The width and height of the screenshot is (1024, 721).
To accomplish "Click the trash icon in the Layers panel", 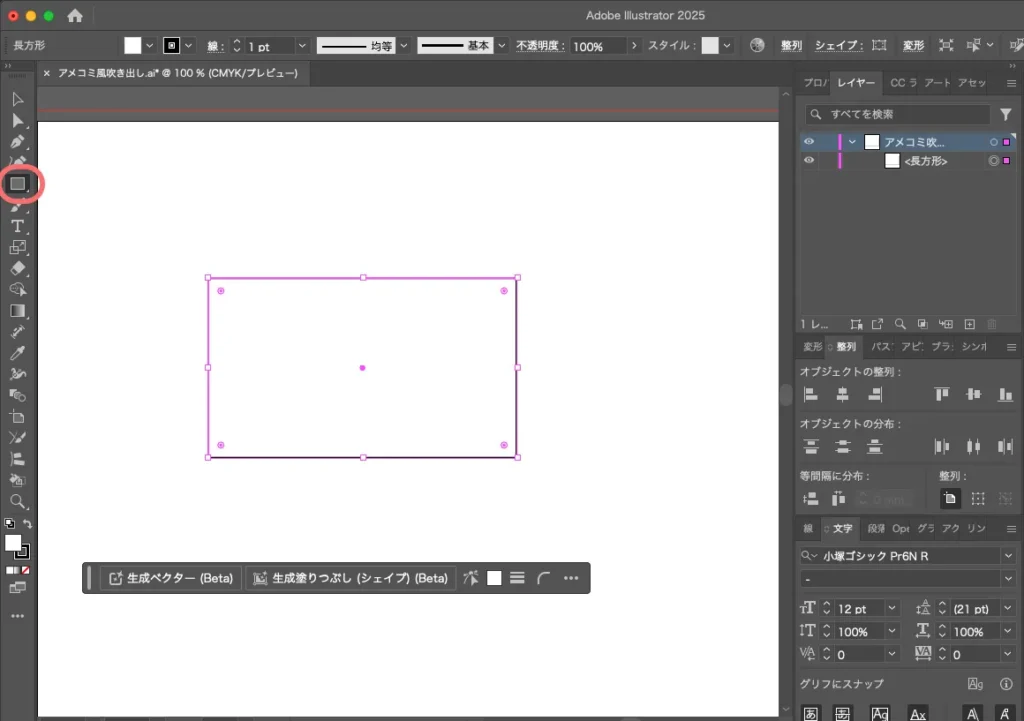I will click(991, 324).
